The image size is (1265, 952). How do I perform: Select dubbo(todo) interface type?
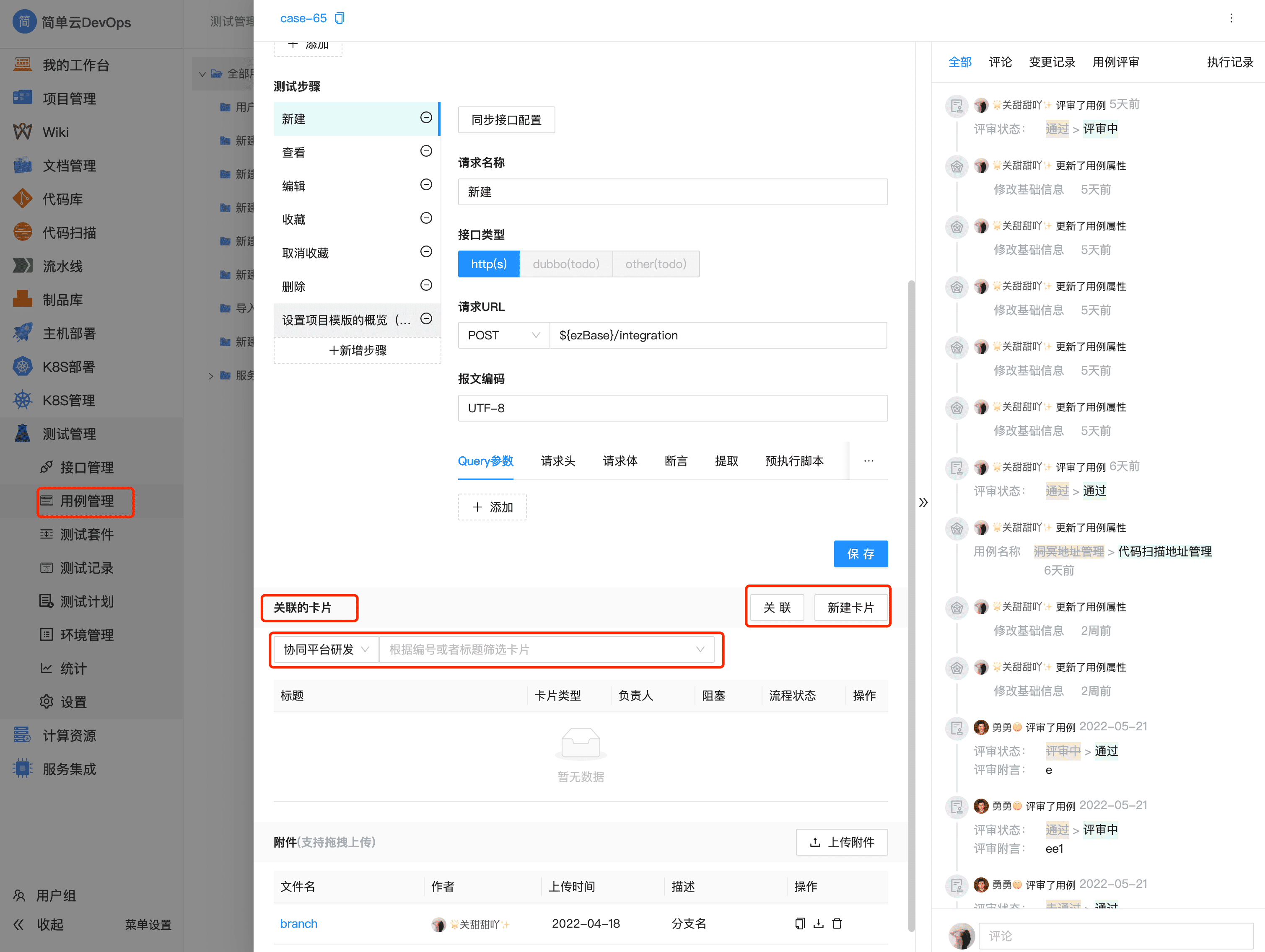565,264
